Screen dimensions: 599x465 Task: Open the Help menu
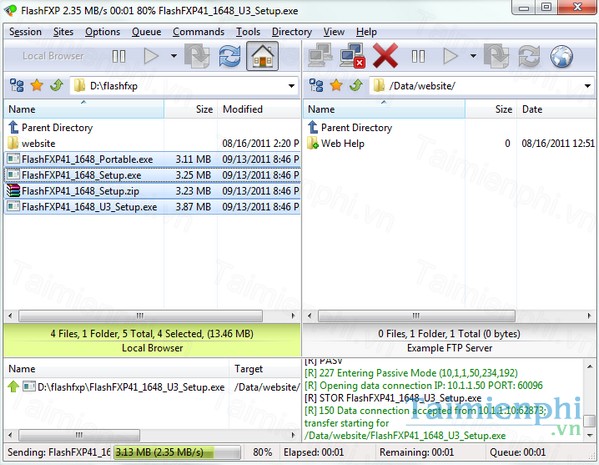[366, 32]
